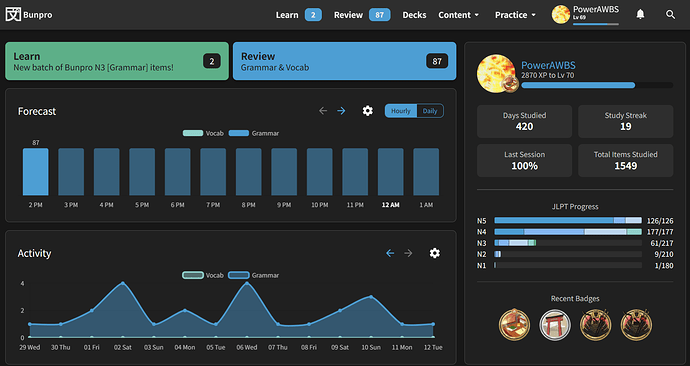Click the 61/217 N3 count
Screen dimensions: 690x366
(x=662, y=243)
